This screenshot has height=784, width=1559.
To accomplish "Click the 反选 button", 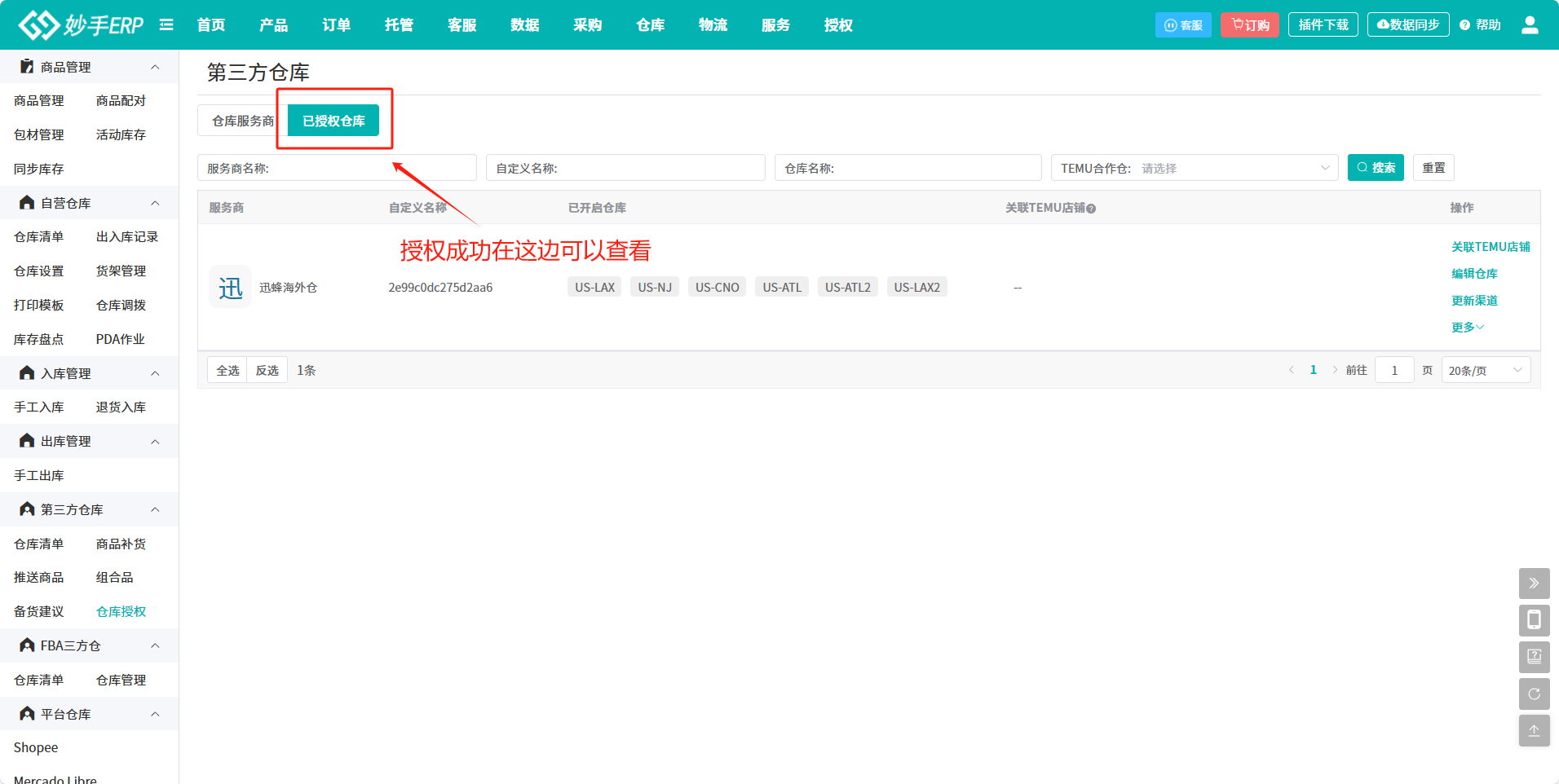I will tap(267, 370).
